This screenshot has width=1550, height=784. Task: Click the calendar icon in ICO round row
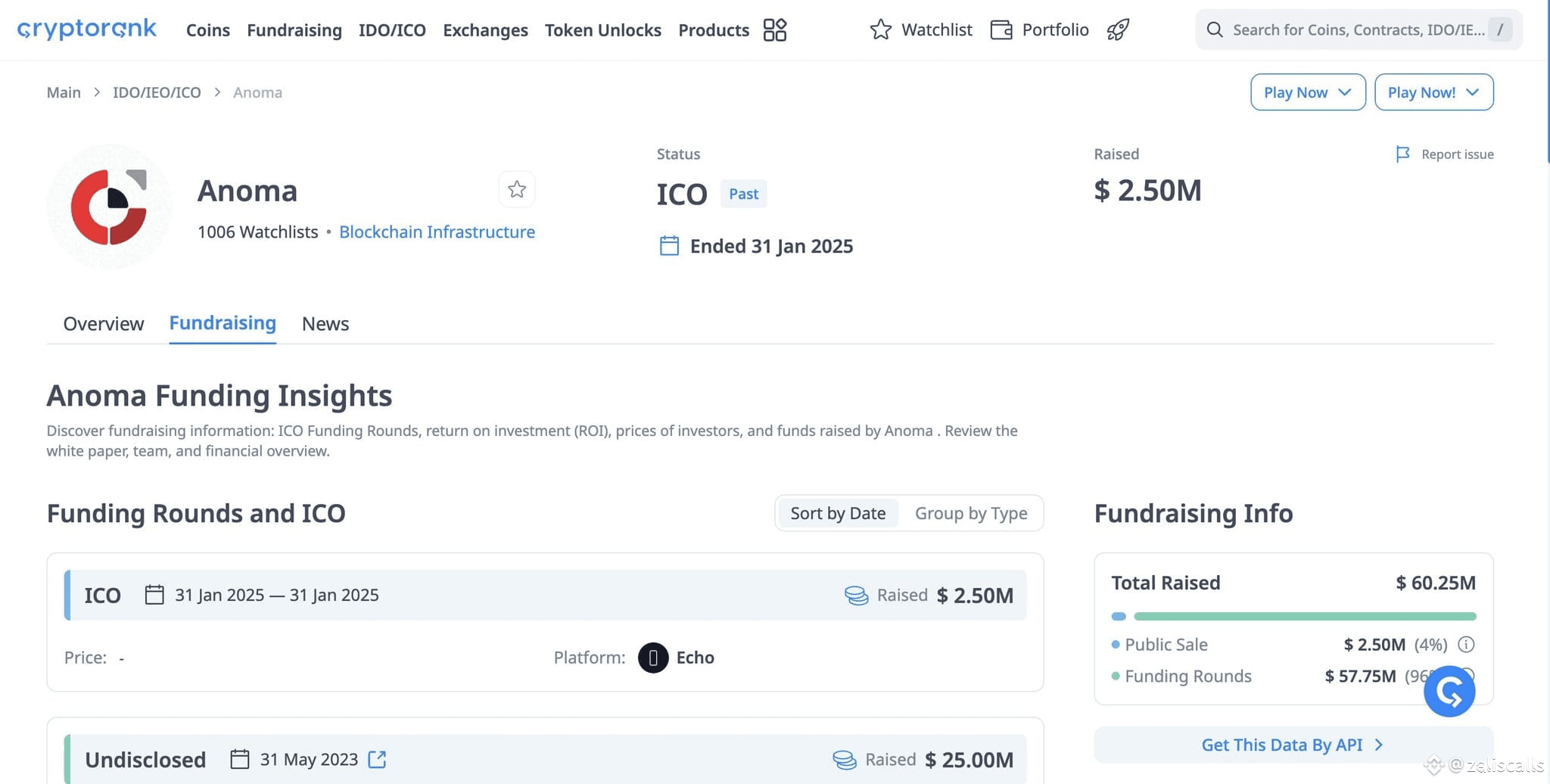pos(154,595)
